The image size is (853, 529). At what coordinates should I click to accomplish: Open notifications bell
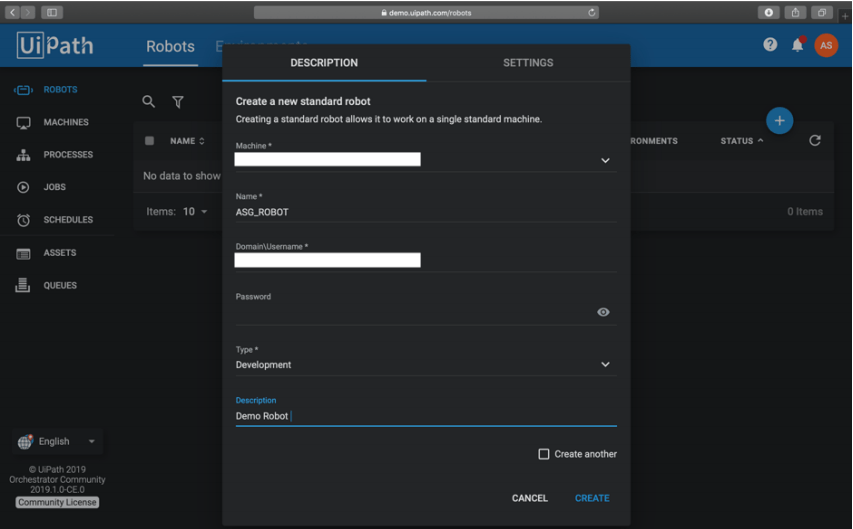[798, 45]
